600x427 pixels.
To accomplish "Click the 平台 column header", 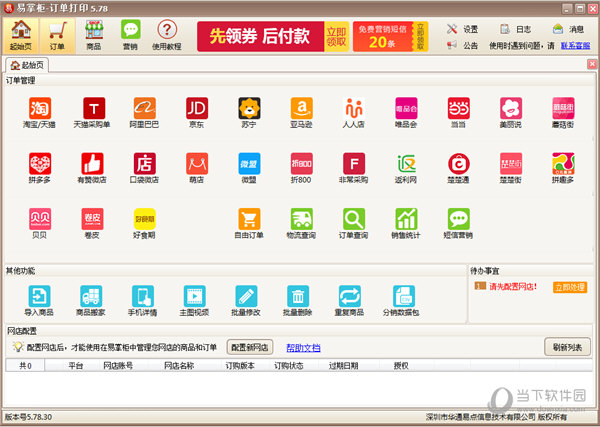I will tap(76, 366).
